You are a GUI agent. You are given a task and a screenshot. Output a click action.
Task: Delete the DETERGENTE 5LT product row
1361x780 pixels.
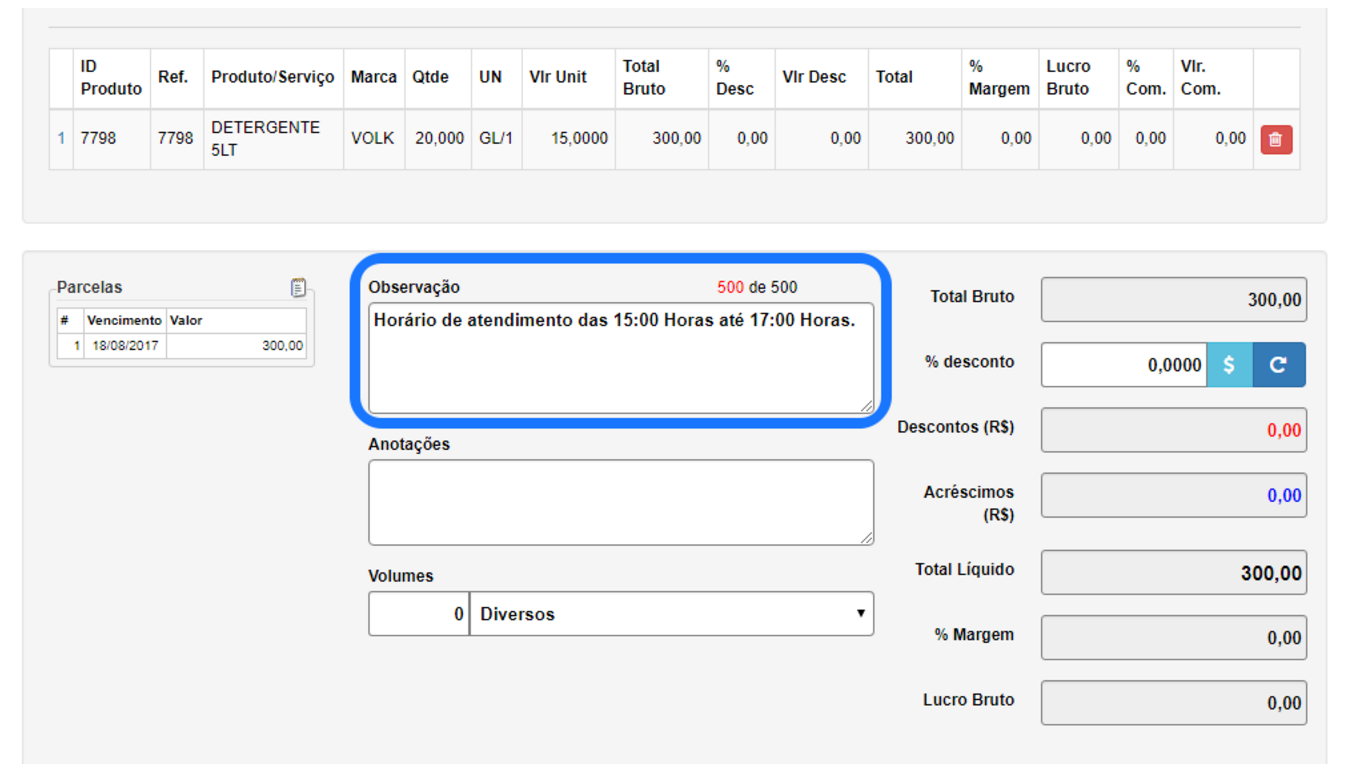pos(1275,140)
